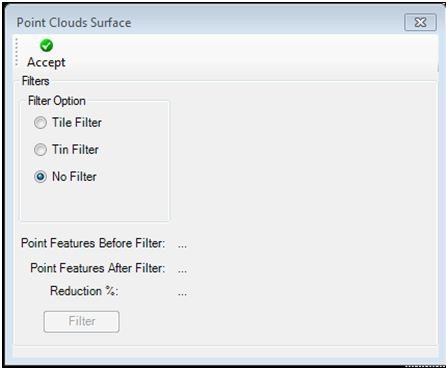Click the Filter Option group heading

[57, 101]
